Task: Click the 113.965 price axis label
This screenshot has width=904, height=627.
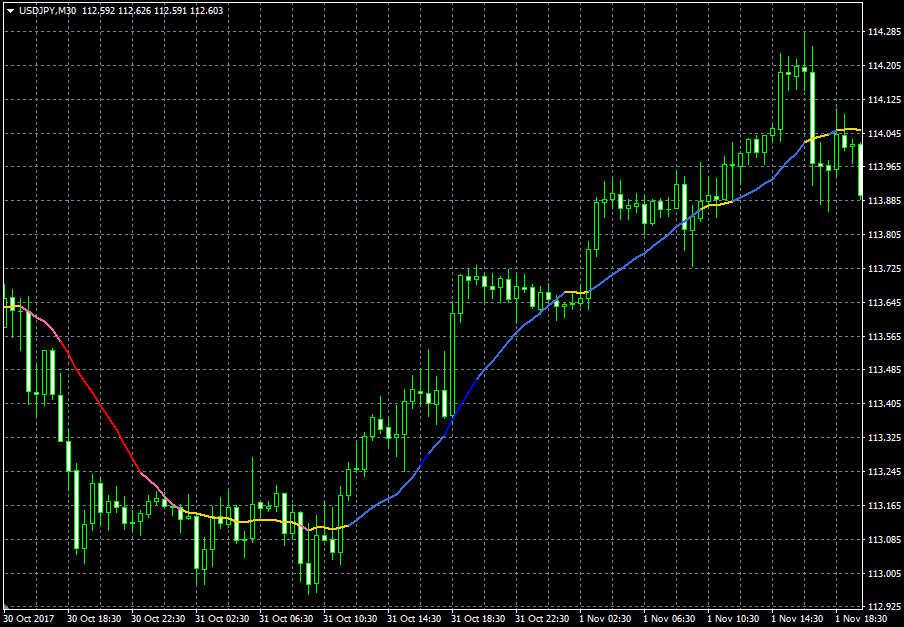Action: (x=883, y=167)
